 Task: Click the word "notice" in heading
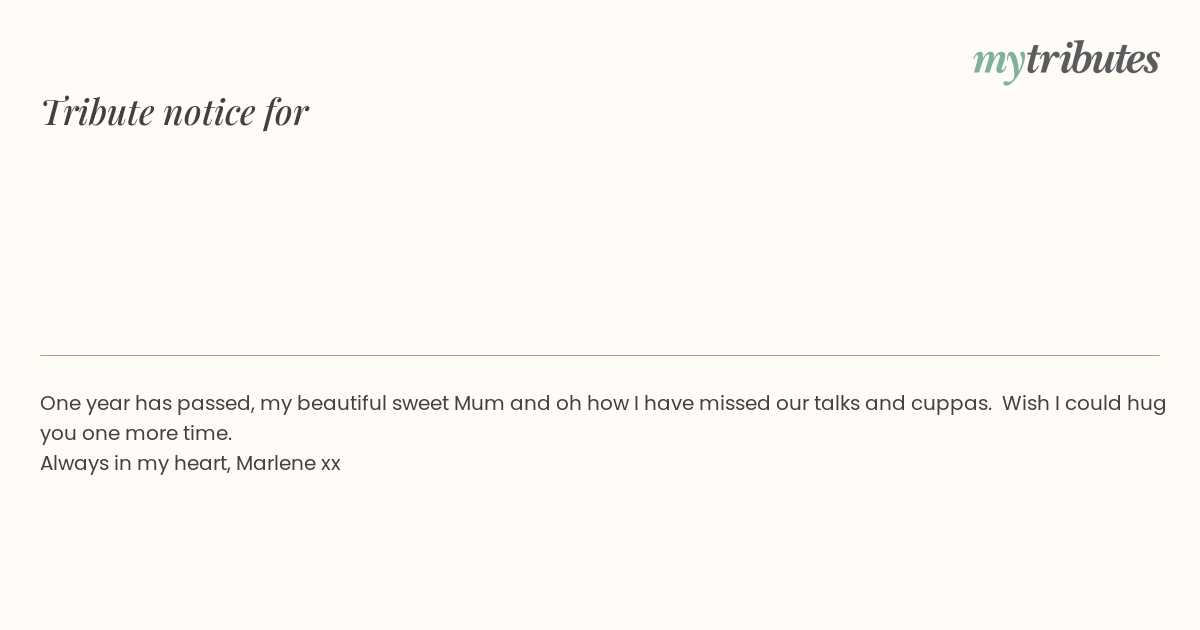209,113
